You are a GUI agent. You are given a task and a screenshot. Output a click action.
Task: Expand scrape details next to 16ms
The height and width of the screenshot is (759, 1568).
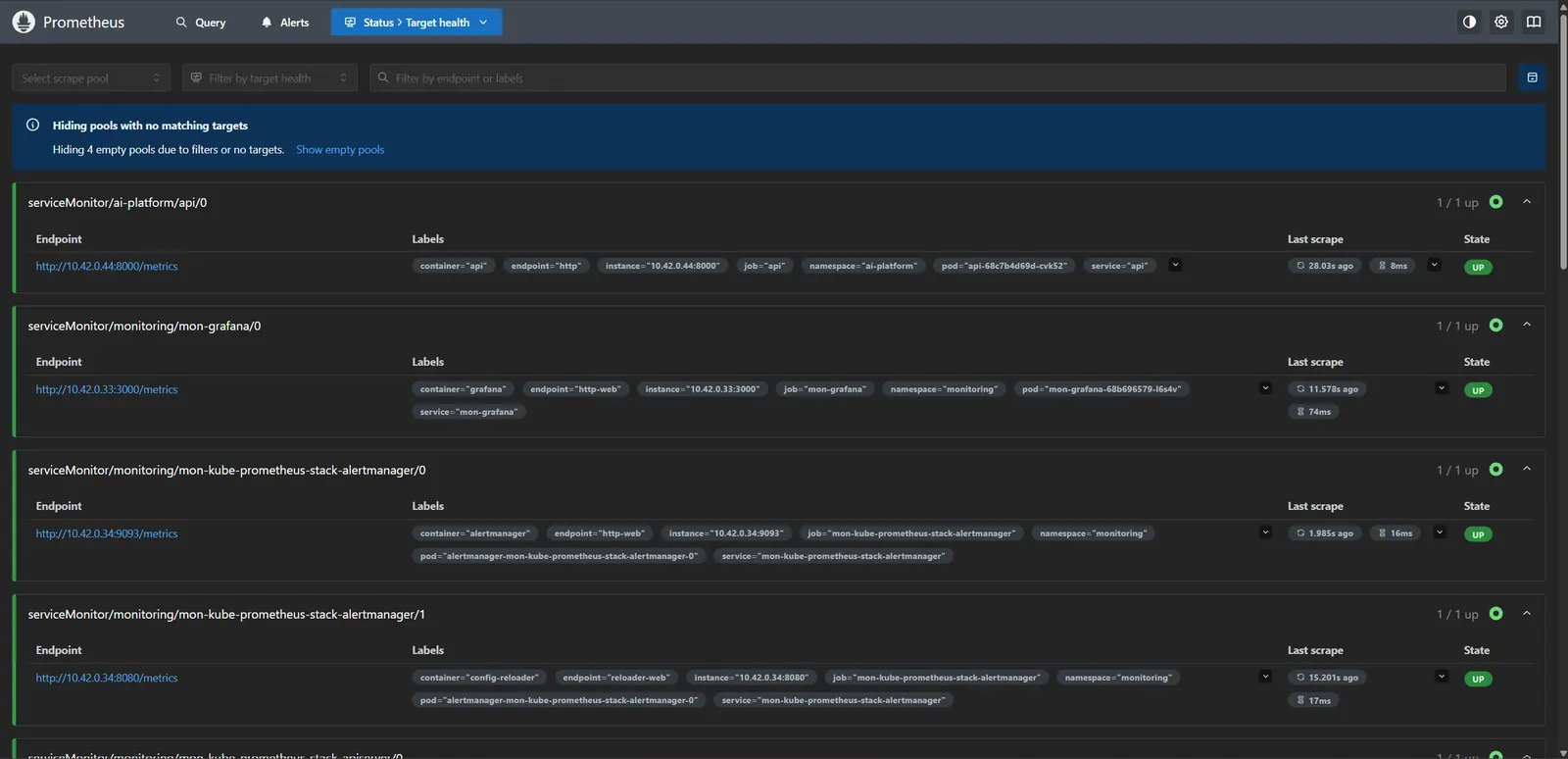pyautogui.click(x=1440, y=532)
